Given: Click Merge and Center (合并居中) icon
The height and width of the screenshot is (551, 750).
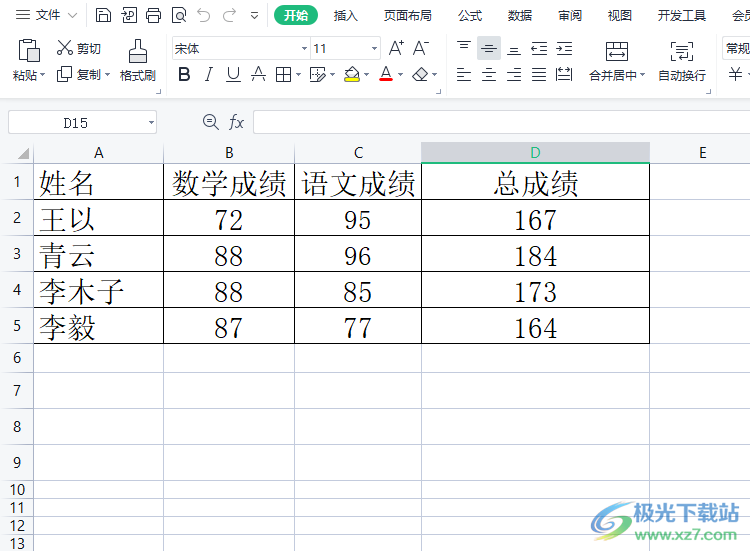Looking at the screenshot, I should [x=617, y=51].
